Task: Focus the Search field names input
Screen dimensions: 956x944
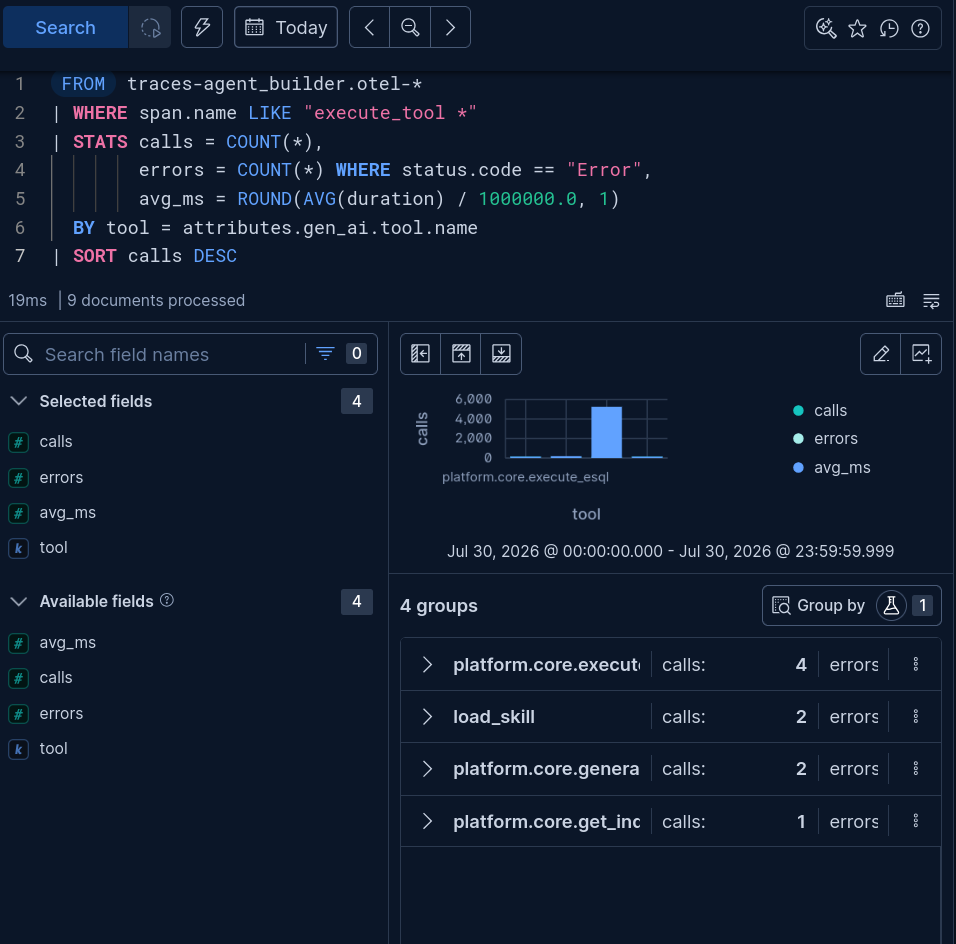Action: point(171,354)
